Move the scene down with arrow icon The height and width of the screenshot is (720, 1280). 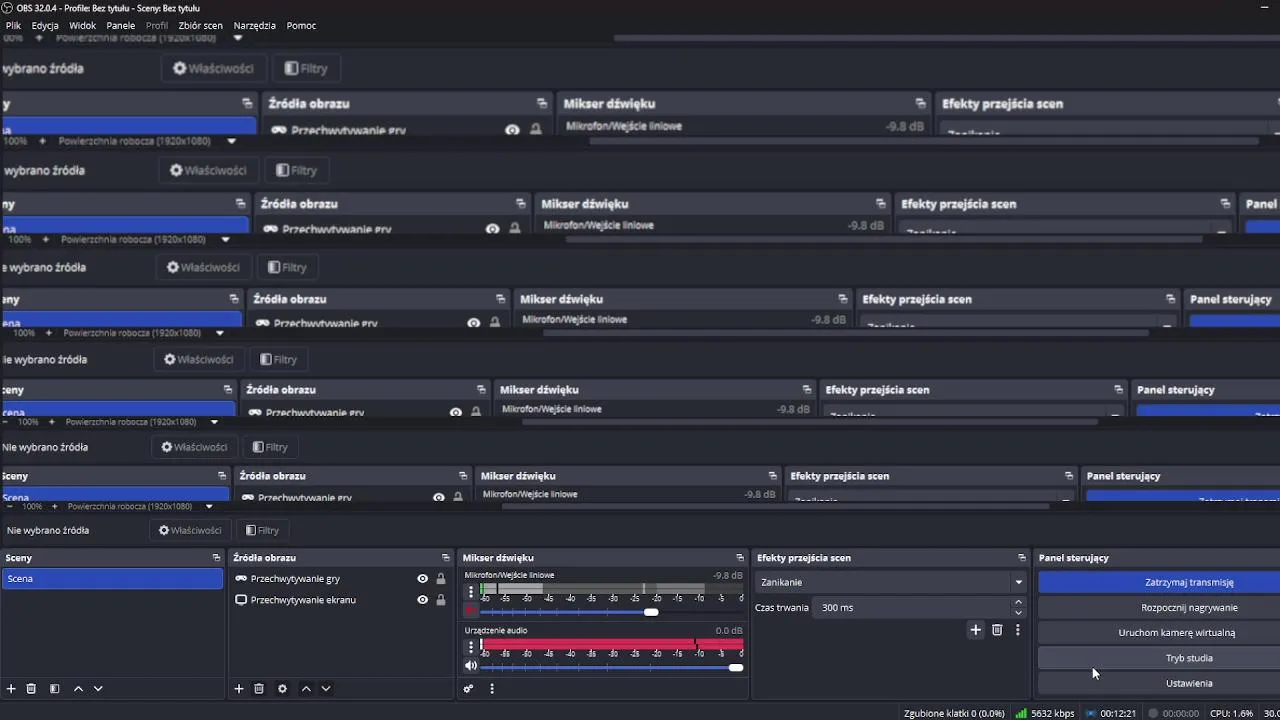98,689
